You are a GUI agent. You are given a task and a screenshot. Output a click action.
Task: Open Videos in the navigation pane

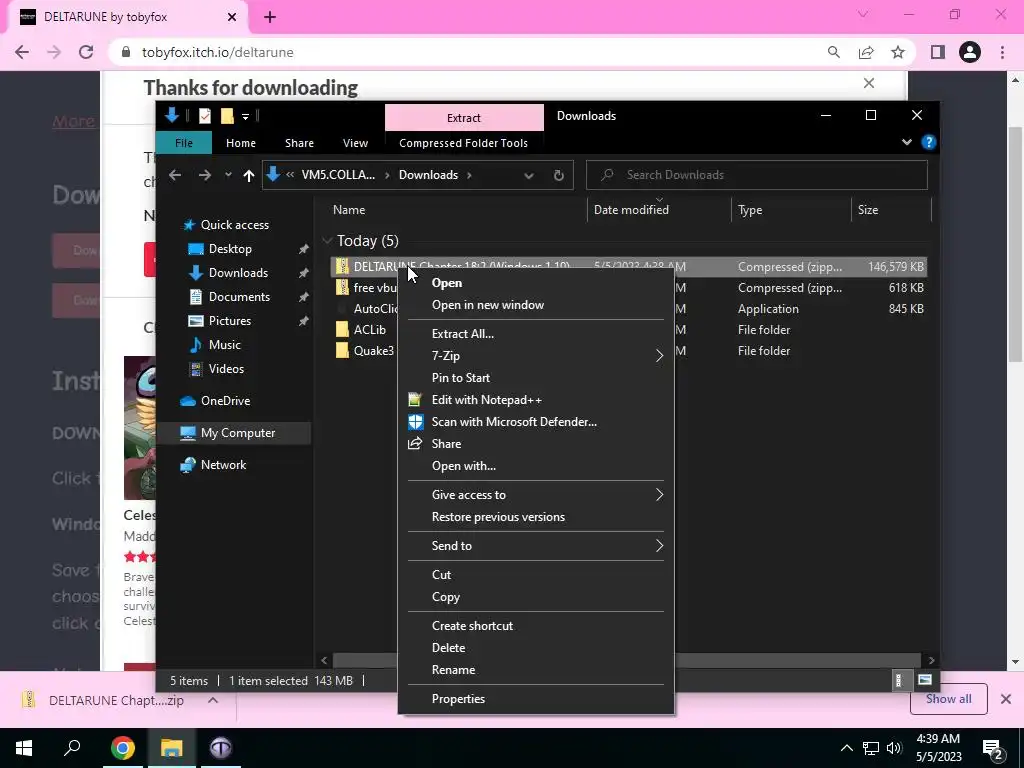coord(226,369)
